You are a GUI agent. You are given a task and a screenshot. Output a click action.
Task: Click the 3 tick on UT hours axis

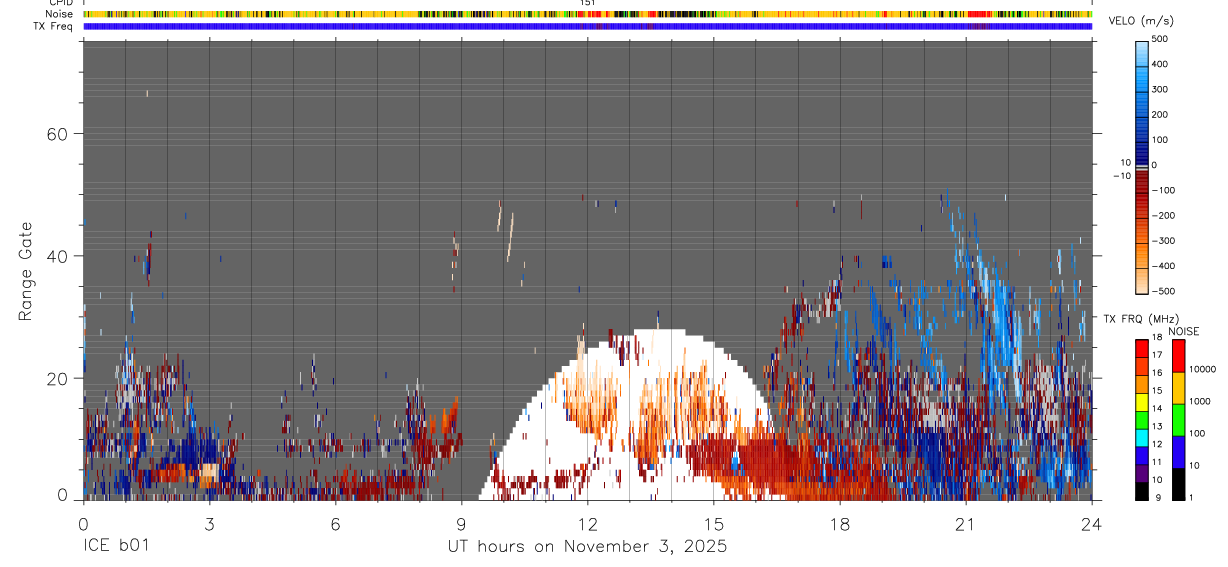pos(209,523)
